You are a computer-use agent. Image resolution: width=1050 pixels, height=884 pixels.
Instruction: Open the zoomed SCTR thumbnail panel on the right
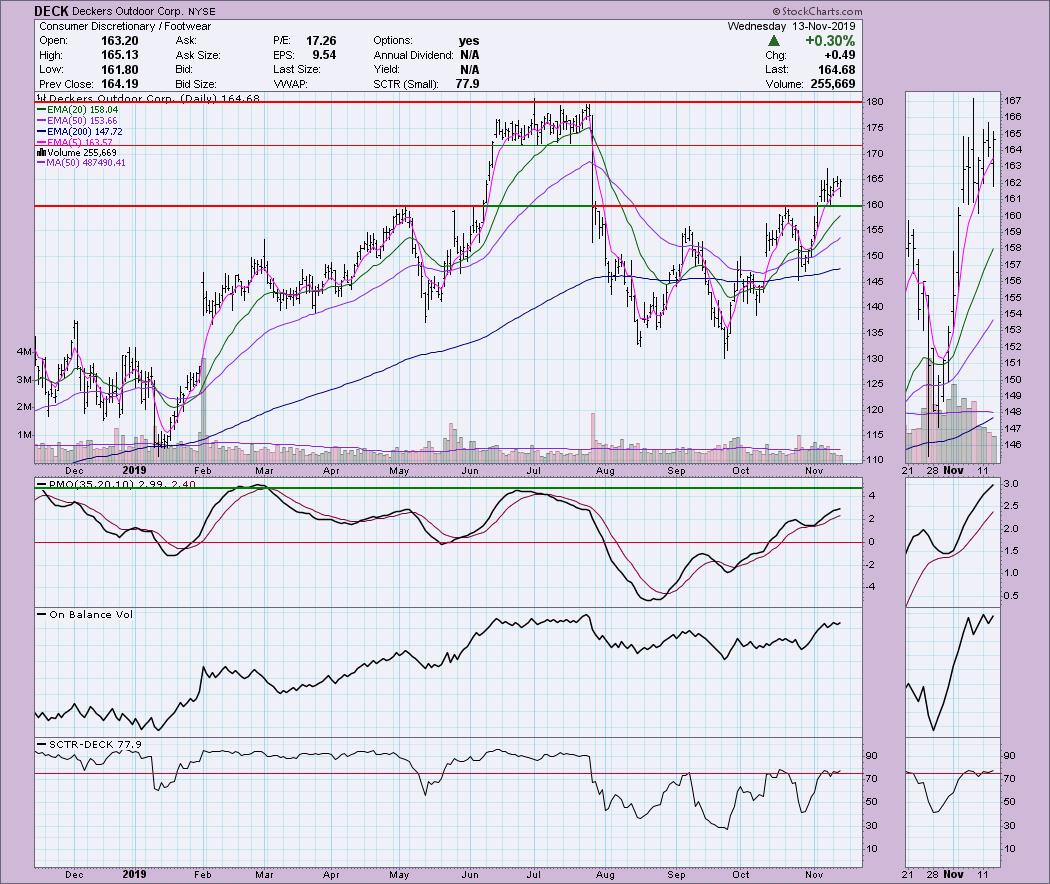click(x=952, y=802)
